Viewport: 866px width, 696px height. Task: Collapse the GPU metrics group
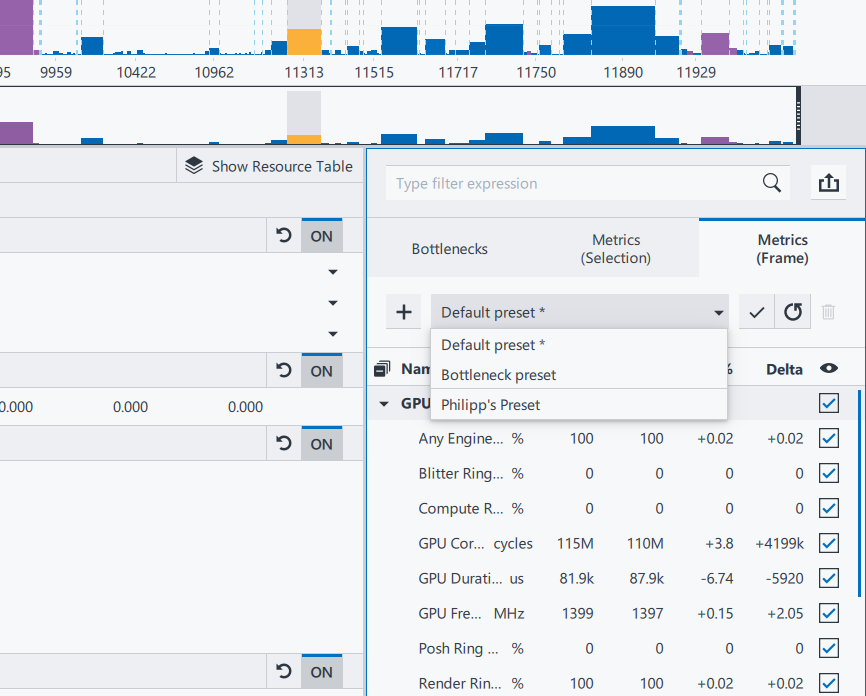point(384,404)
